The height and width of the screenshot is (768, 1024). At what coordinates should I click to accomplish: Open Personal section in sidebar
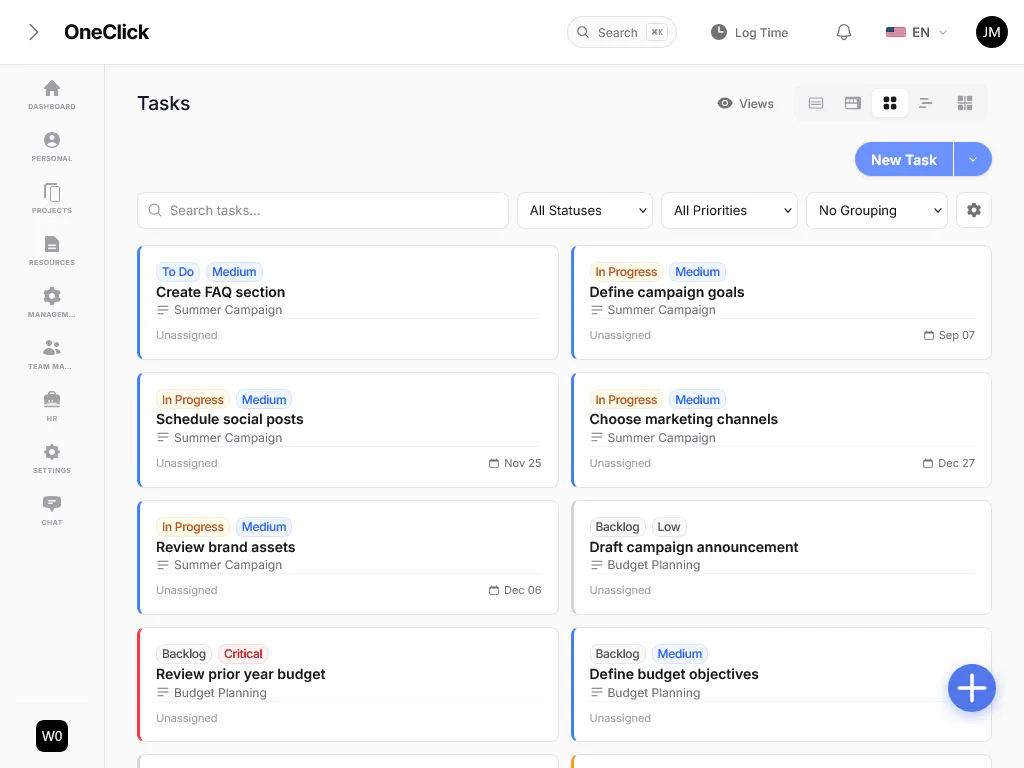pos(52,147)
